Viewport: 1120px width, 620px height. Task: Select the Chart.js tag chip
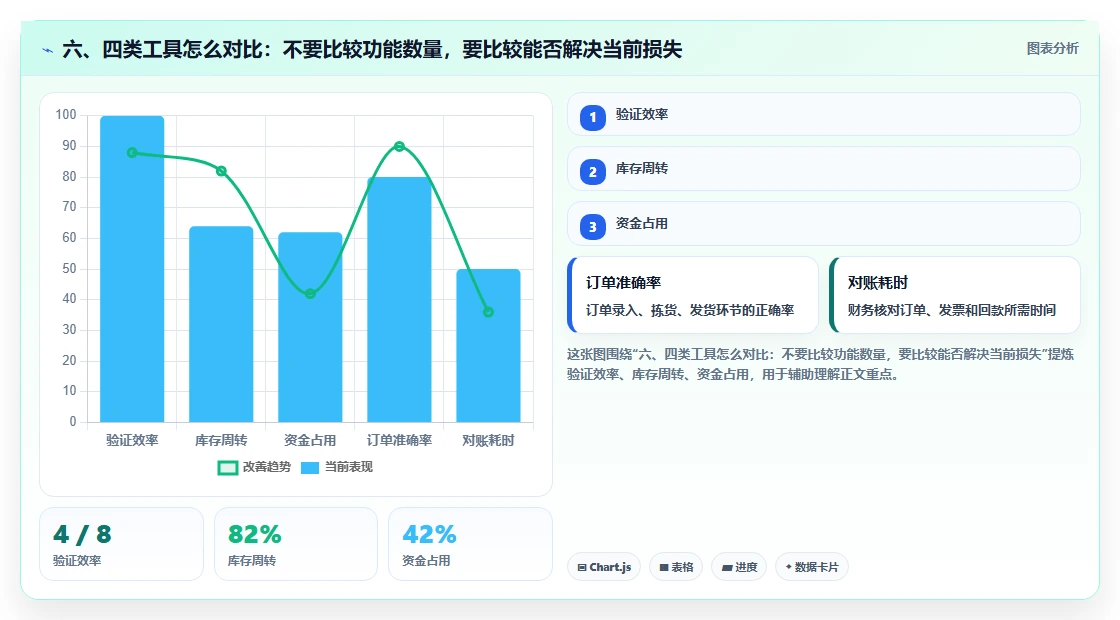coord(604,567)
